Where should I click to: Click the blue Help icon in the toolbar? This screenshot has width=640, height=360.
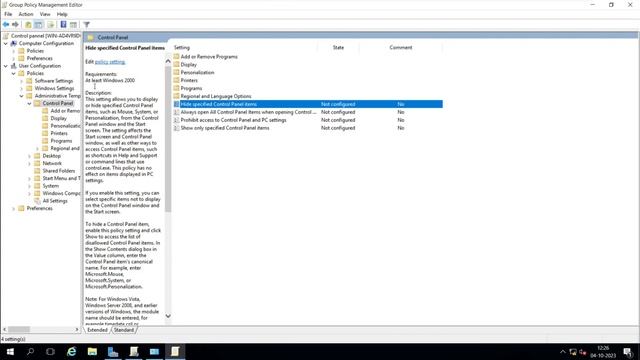tap(63, 25)
